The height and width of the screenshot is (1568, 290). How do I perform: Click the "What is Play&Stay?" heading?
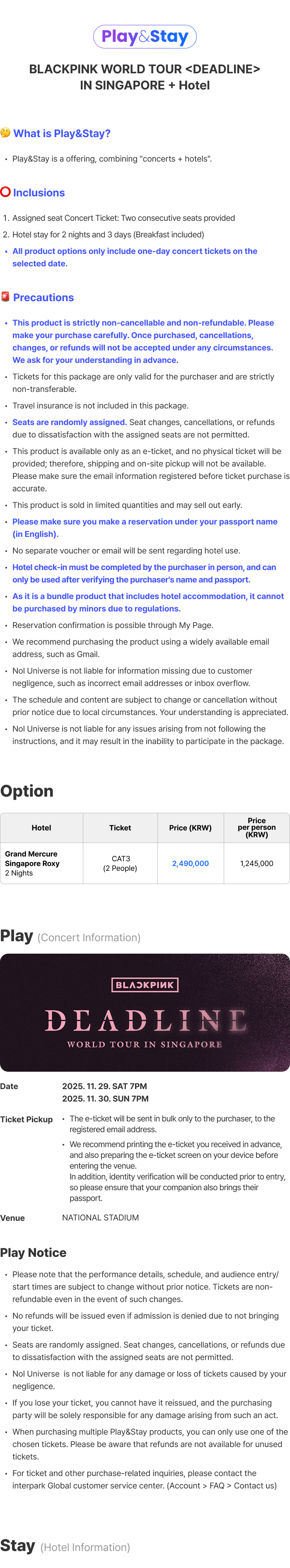pyautogui.click(x=62, y=133)
